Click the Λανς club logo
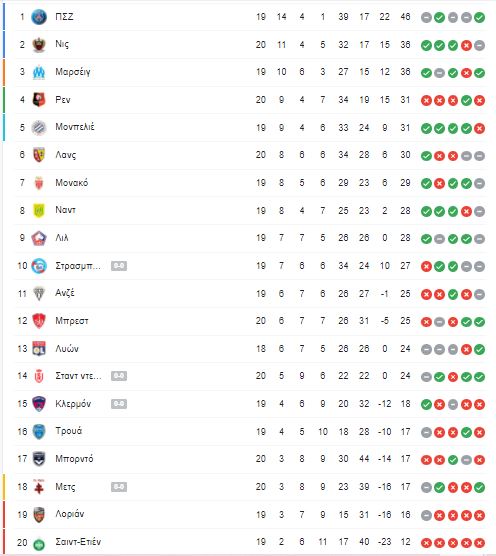The width and height of the screenshot is (496, 556). pyautogui.click(x=39, y=155)
